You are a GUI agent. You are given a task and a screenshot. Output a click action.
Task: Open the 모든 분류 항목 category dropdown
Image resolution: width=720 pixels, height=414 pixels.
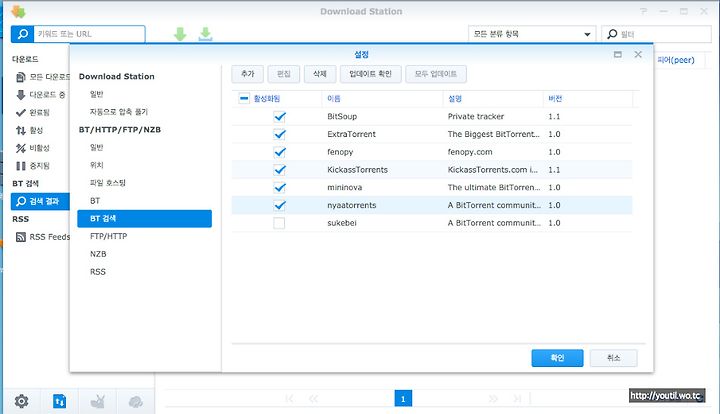click(x=532, y=34)
